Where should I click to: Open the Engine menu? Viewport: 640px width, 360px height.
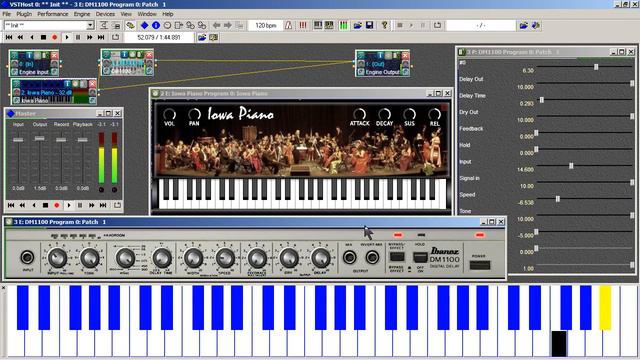tap(82, 14)
